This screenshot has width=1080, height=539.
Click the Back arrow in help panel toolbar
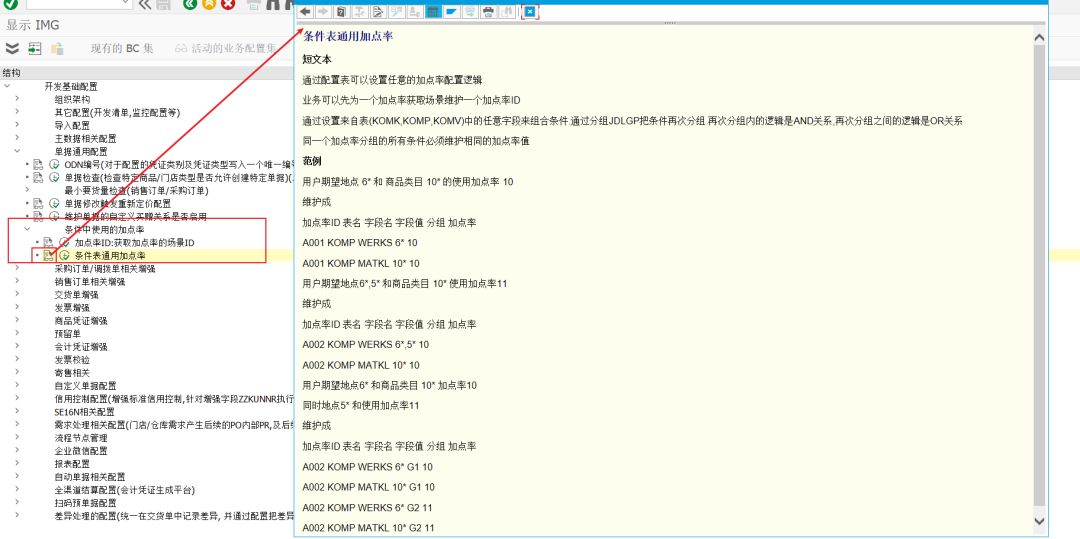pyautogui.click(x=305, y=12)
